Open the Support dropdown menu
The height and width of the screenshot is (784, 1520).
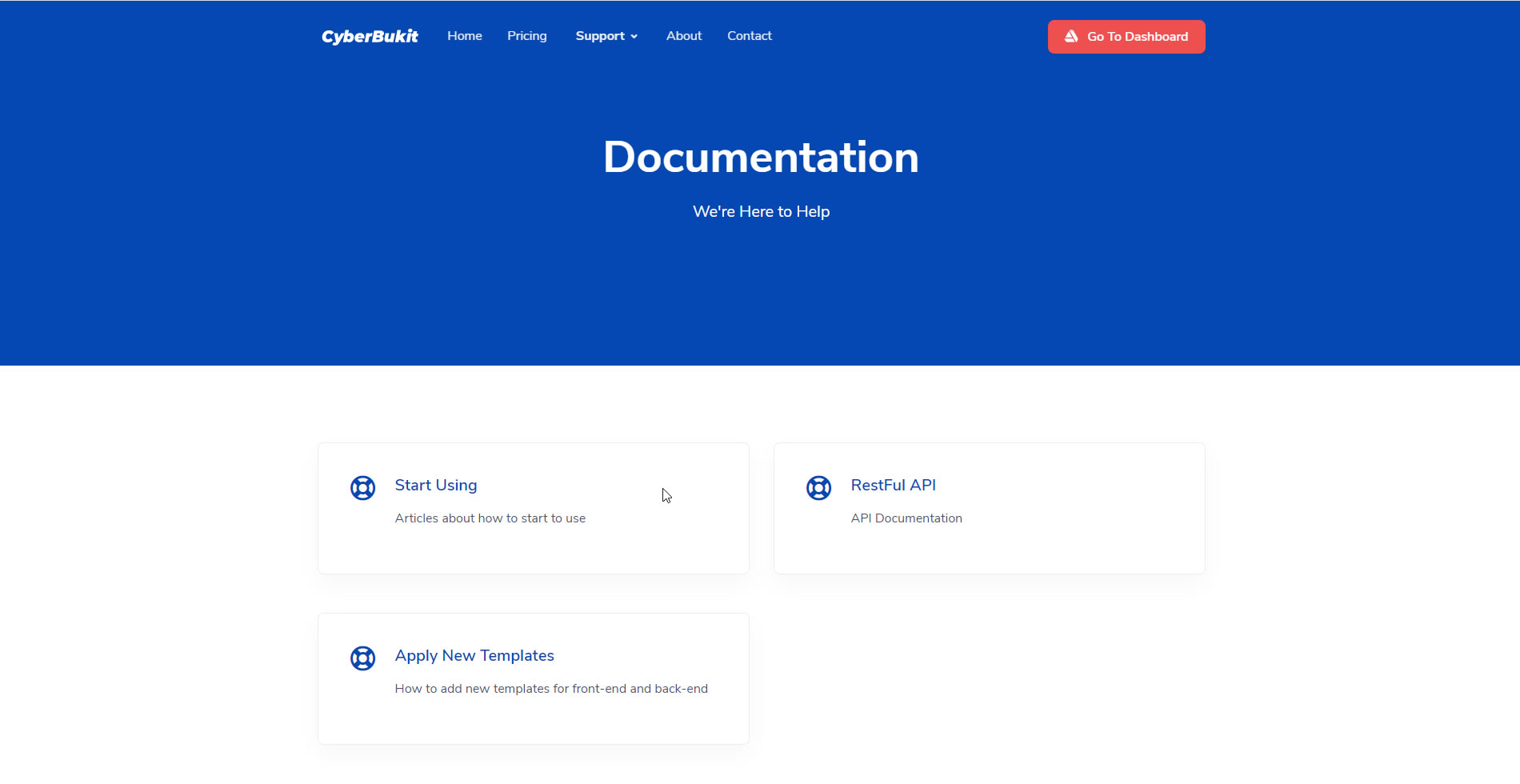(x=601, y=35)
